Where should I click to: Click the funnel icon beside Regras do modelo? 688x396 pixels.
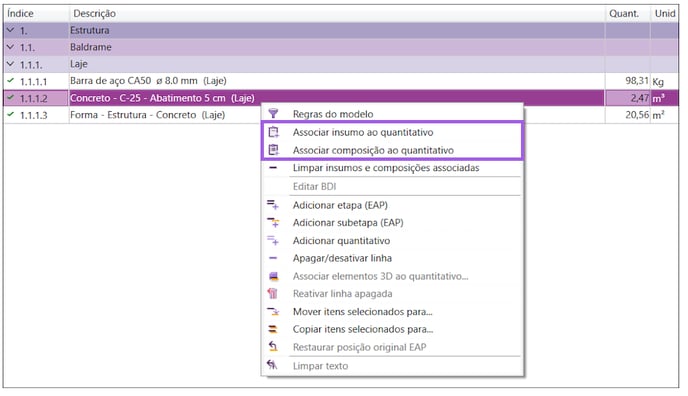pyautogui.click(x=273, y=114)
